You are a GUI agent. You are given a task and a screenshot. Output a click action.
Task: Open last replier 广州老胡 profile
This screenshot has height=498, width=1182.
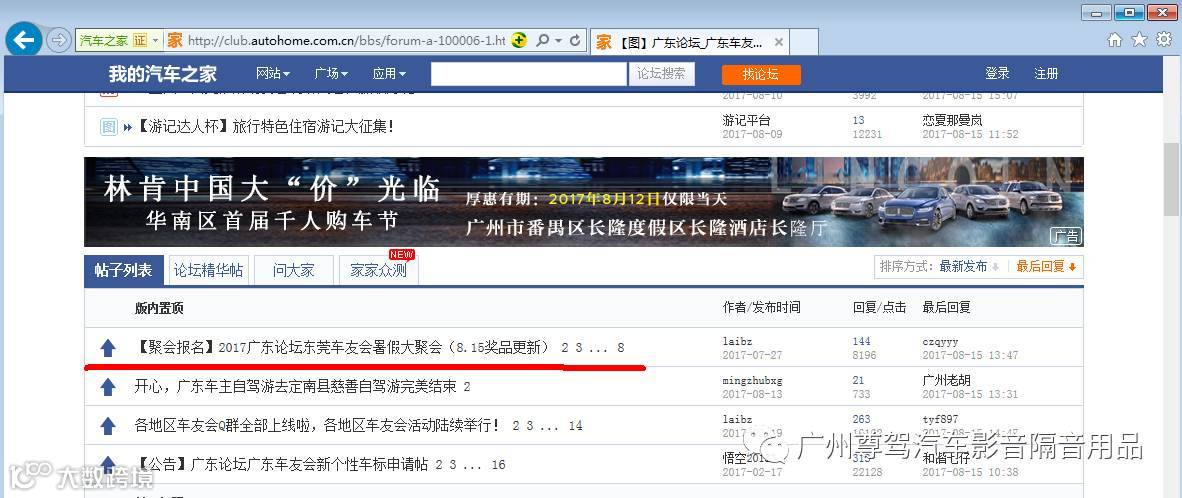click(947, 380)
